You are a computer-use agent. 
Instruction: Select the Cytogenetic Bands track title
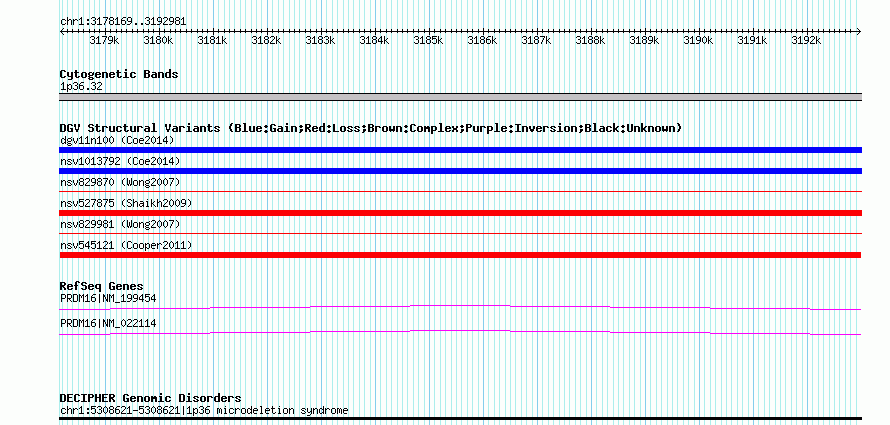[119, 74]
